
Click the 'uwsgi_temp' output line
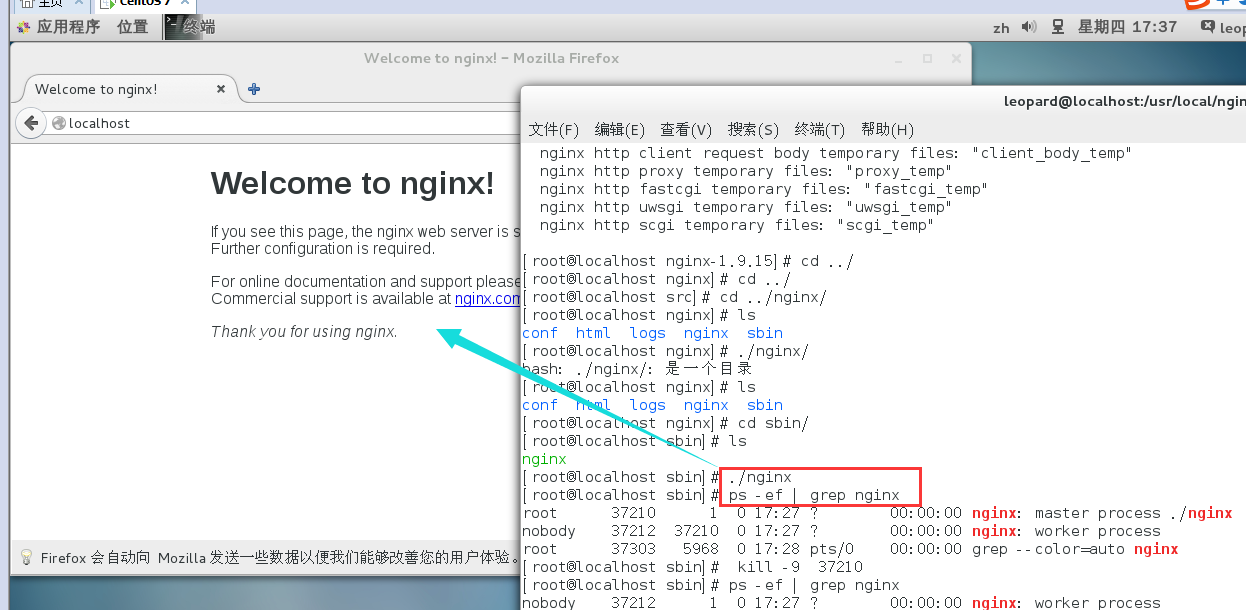[x=745, y=207]
